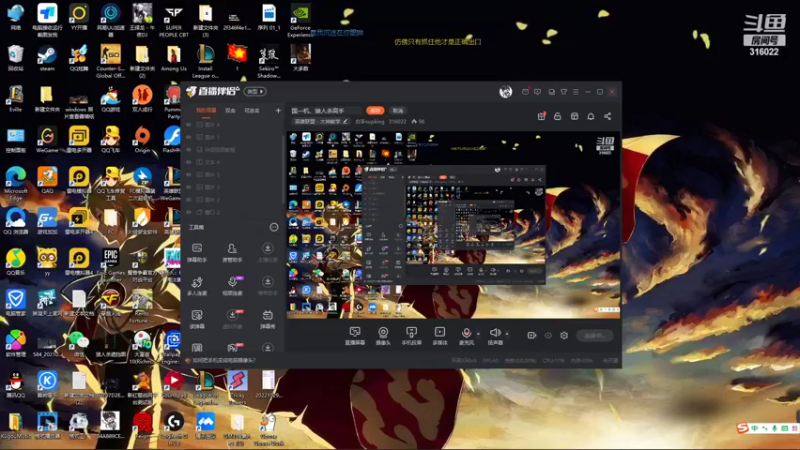Select the 图片 1 source row
The width and height of the screenshot is (800, 450).
[232, 137]
